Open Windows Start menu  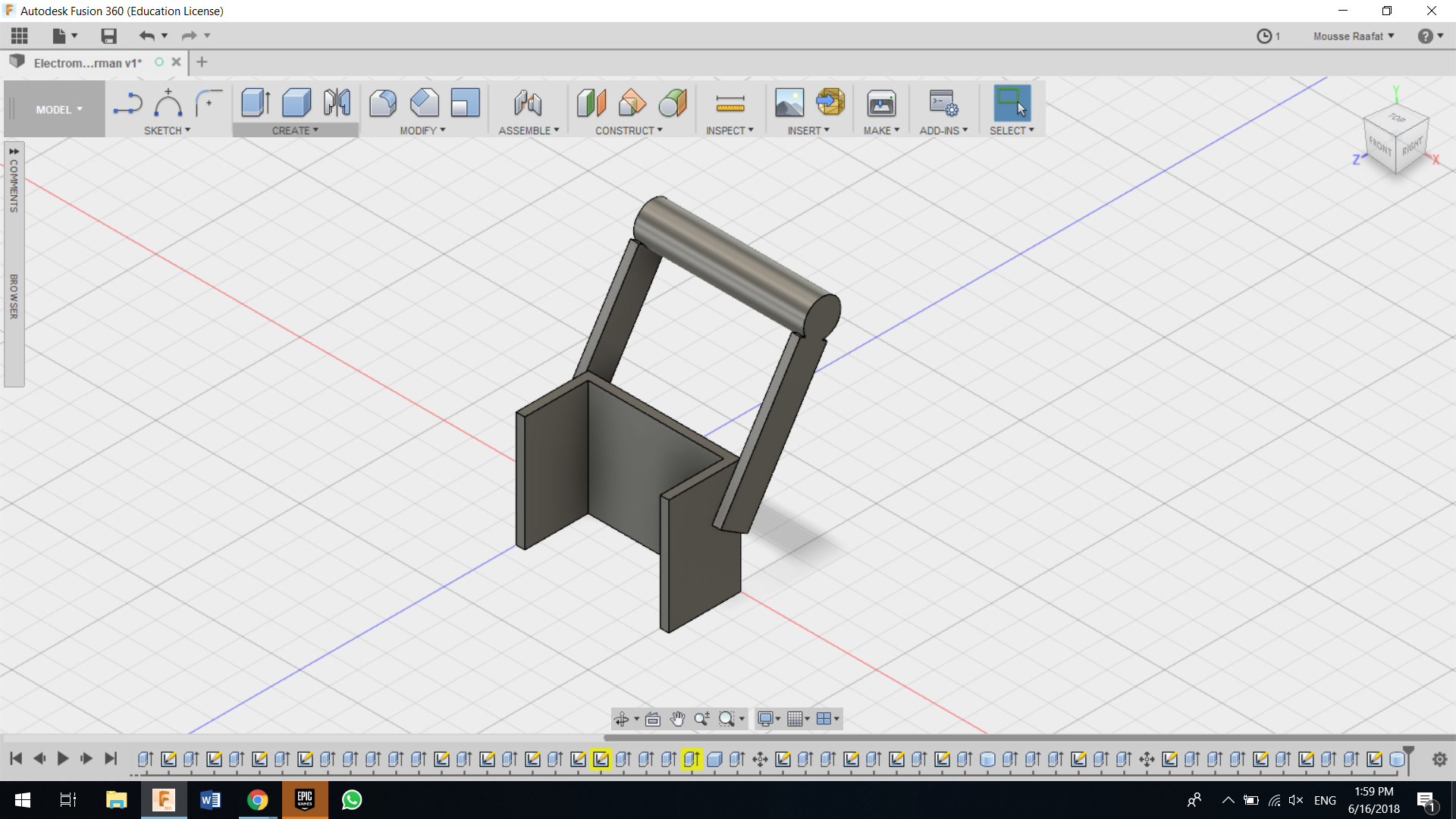click(x=23, y=800)
